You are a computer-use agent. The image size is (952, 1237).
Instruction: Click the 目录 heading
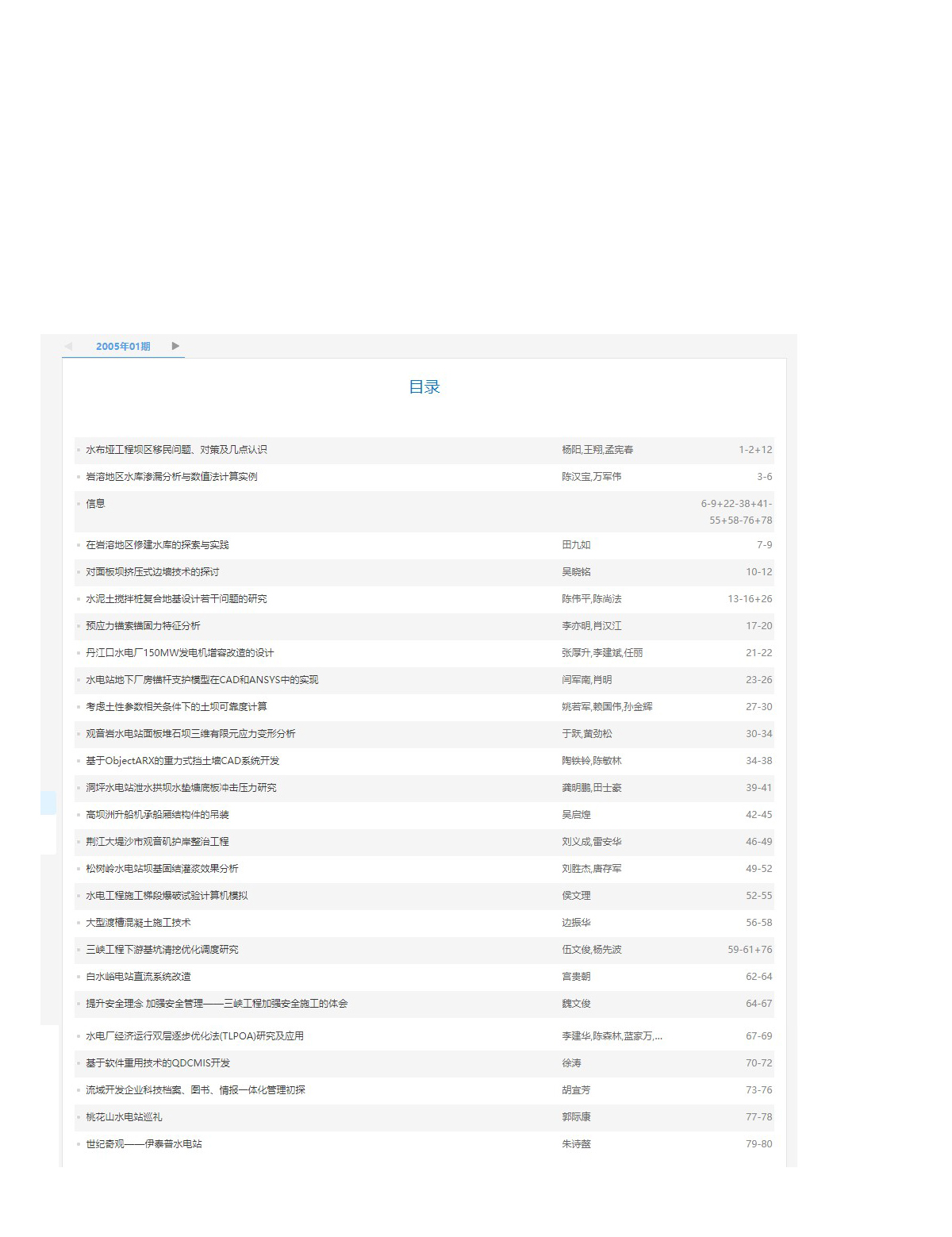click(424, 387)
